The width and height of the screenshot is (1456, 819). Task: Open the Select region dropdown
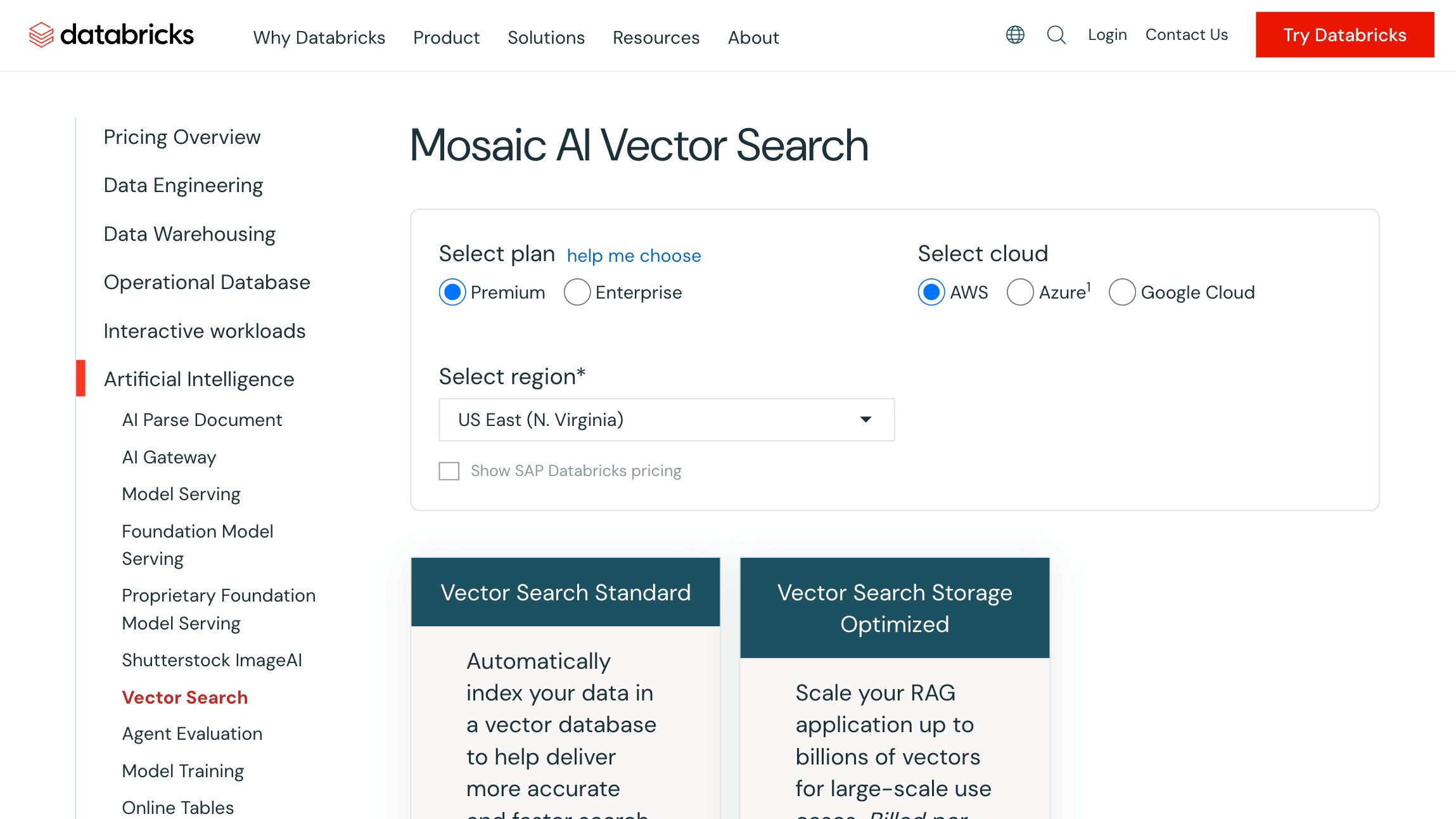666,420
